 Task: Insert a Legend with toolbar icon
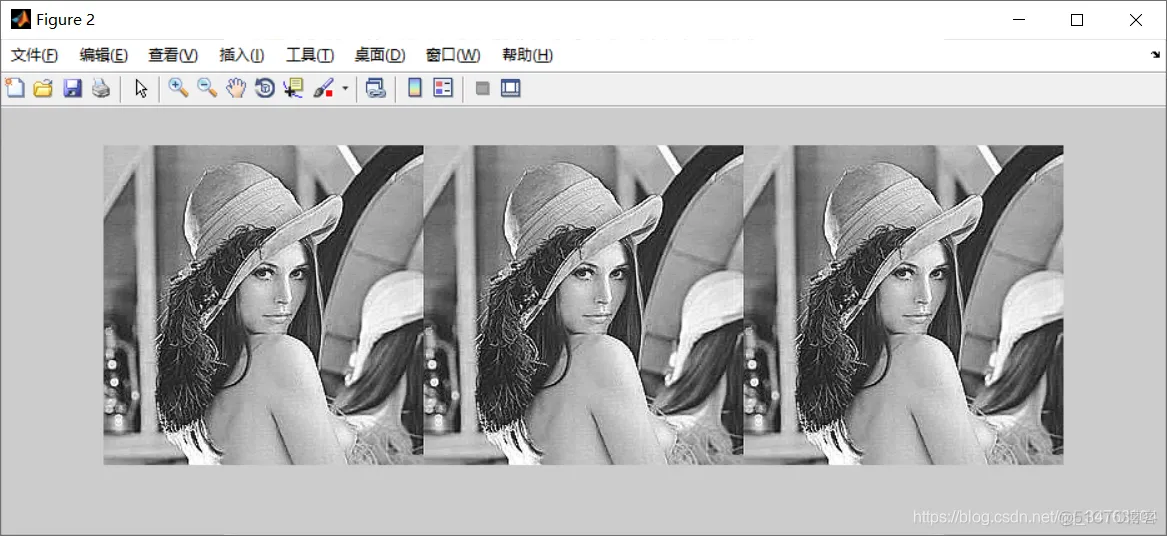pos(443,89)
